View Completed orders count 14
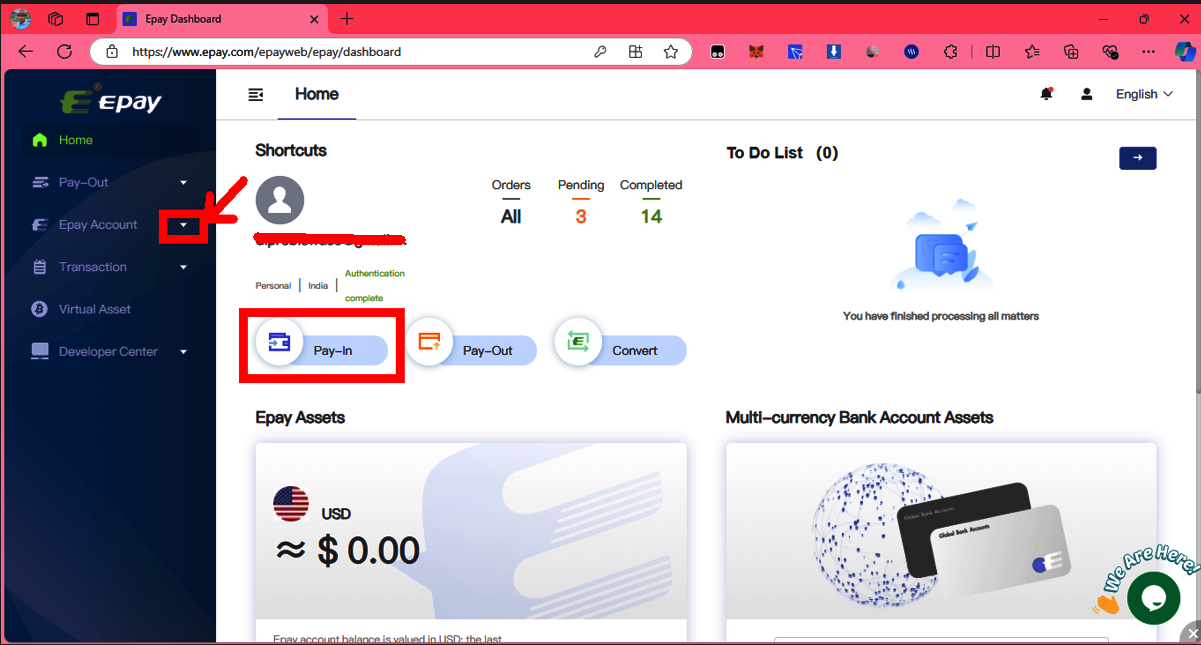Image resolution: width=1201 pixels, height=645 pixels. click(x=651, y=217)
